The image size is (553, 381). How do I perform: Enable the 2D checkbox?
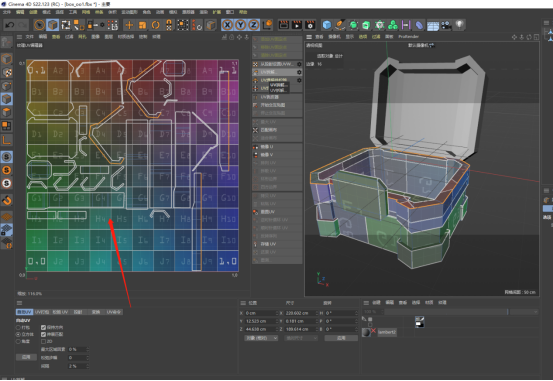pyautogui.click(x=43, y=341)
